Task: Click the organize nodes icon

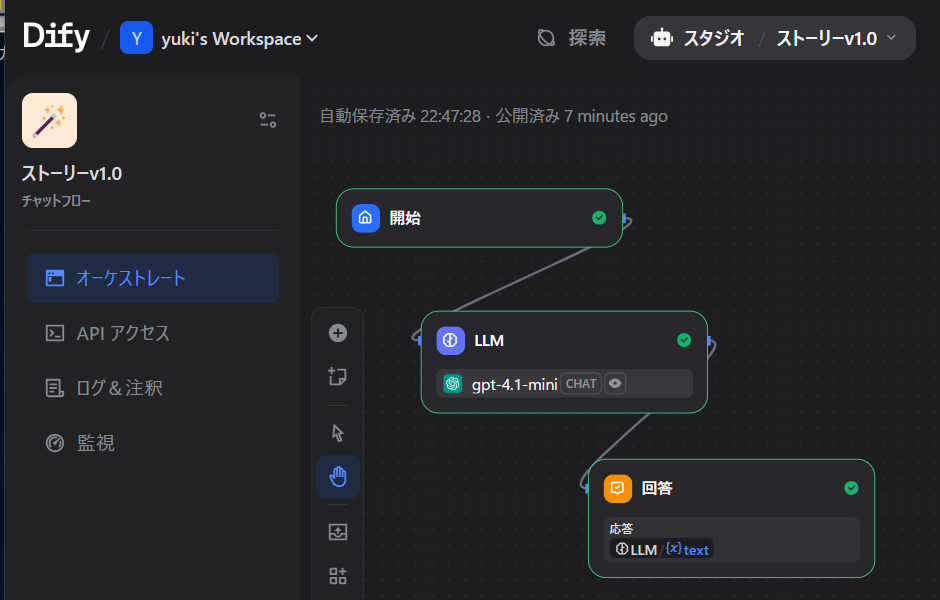Action: tap(338, 576)
